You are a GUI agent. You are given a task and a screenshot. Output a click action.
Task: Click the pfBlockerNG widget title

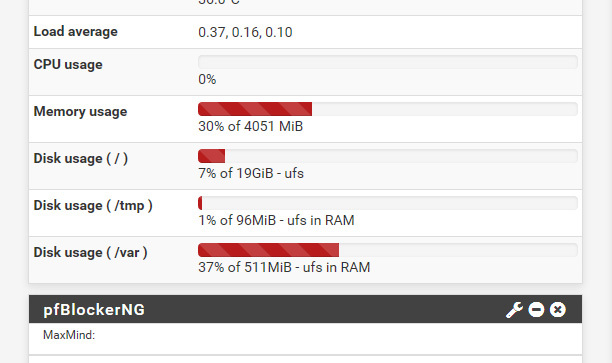tap(94, 310)
